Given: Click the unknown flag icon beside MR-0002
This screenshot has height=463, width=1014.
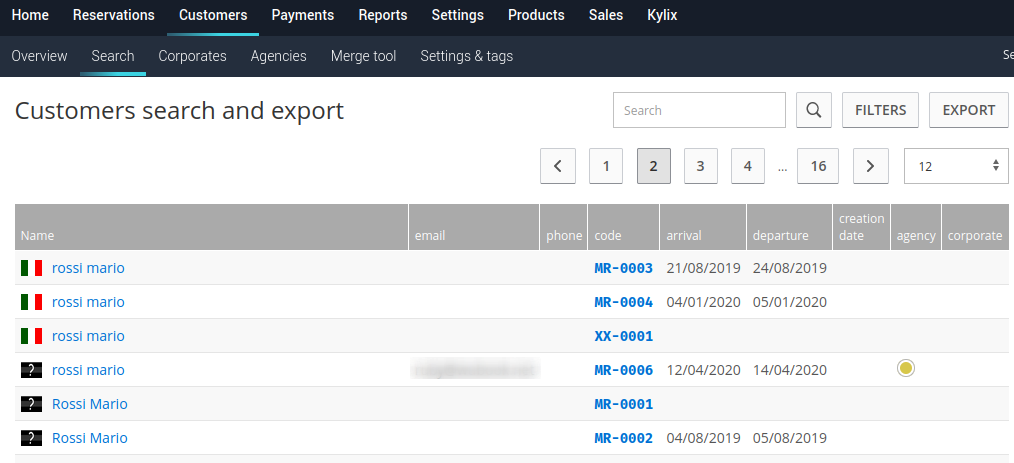Looking at the screenshot, I should click(31, 438).
